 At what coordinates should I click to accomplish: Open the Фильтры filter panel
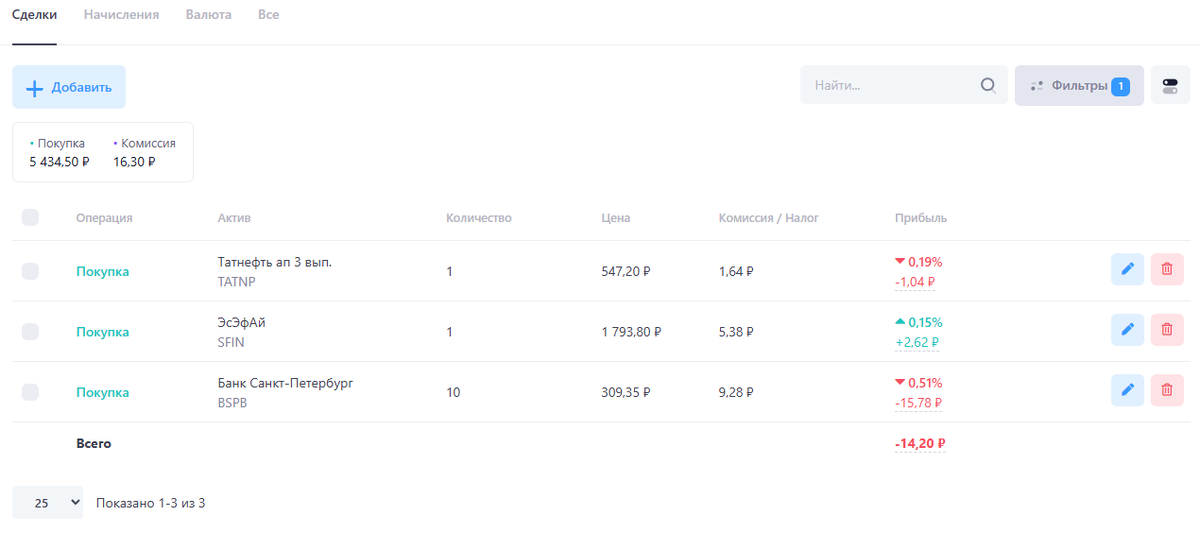1079,86
